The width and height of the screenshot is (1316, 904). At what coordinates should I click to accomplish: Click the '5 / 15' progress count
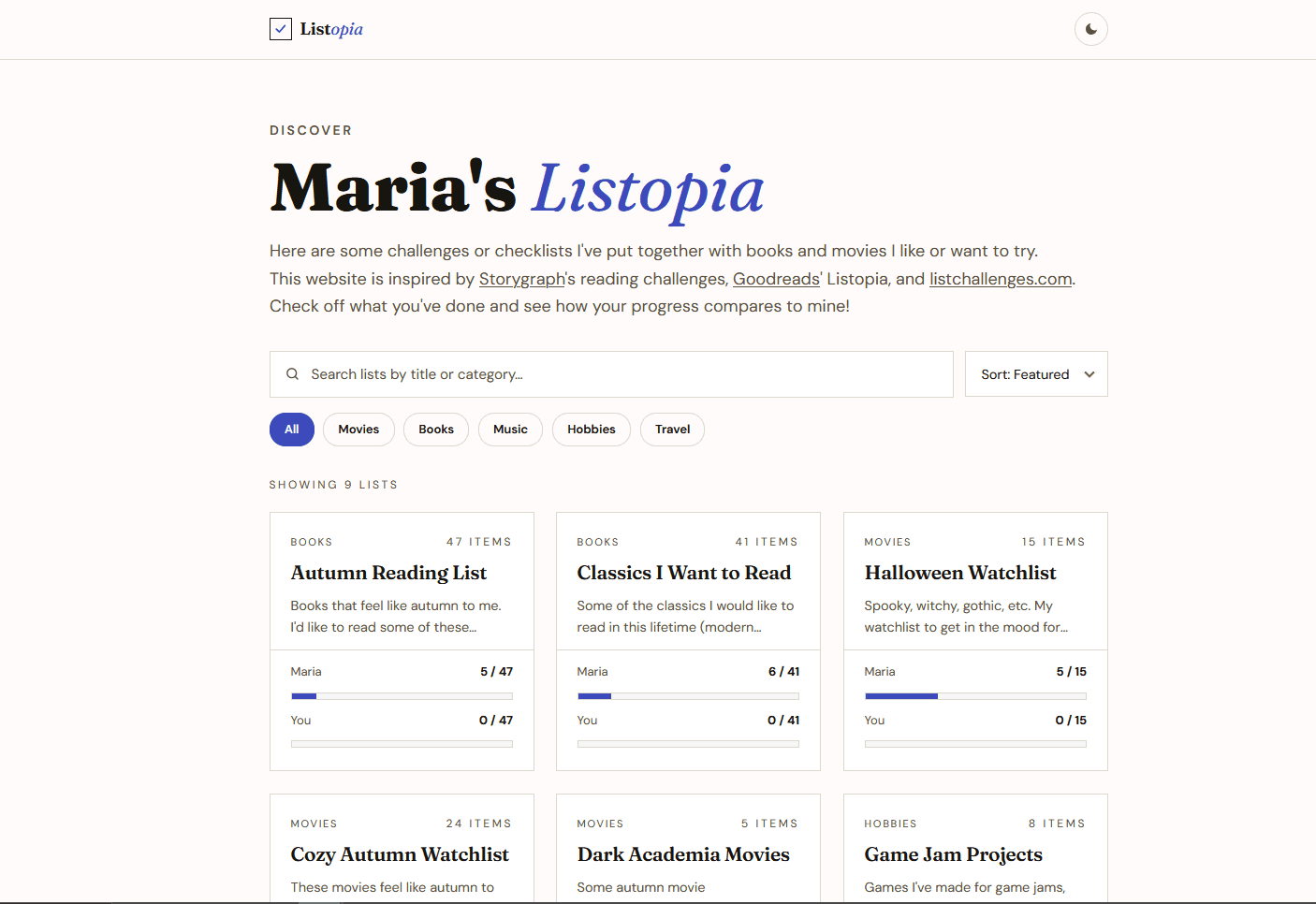point(1071,672)
